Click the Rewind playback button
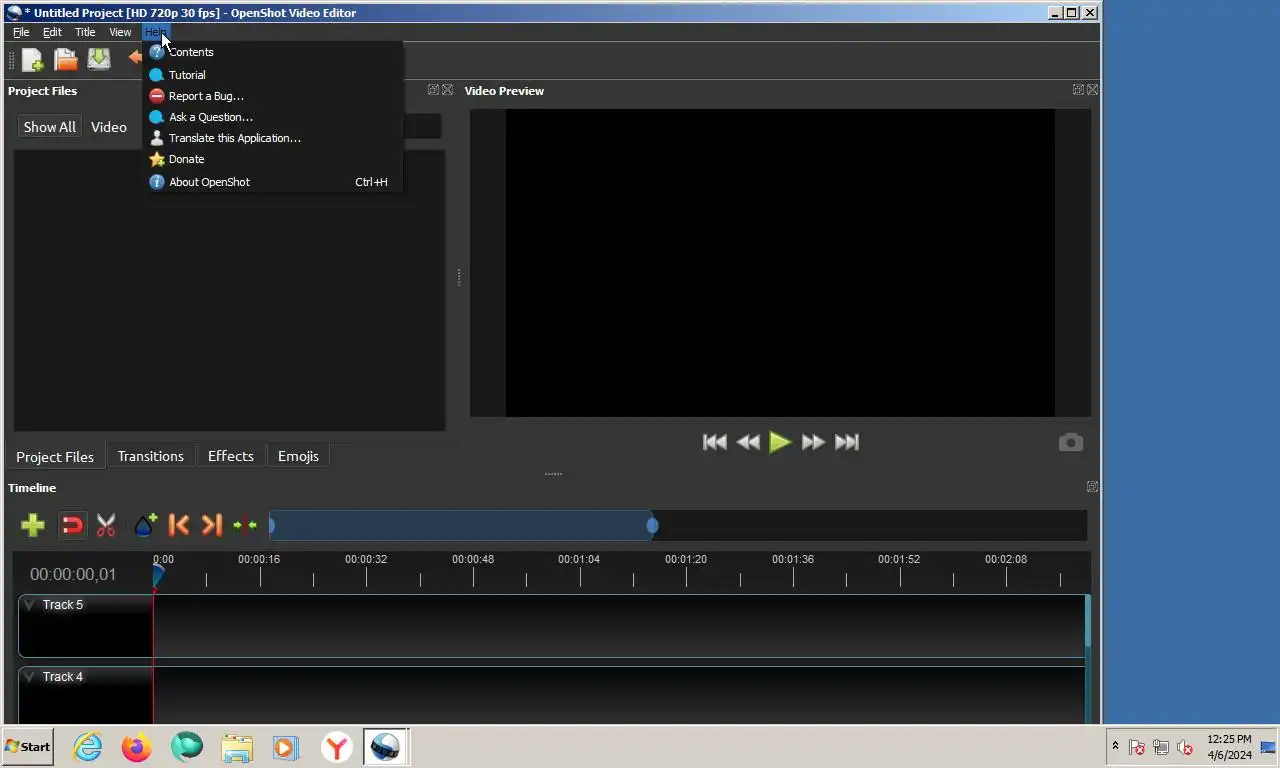 (748, 442)
